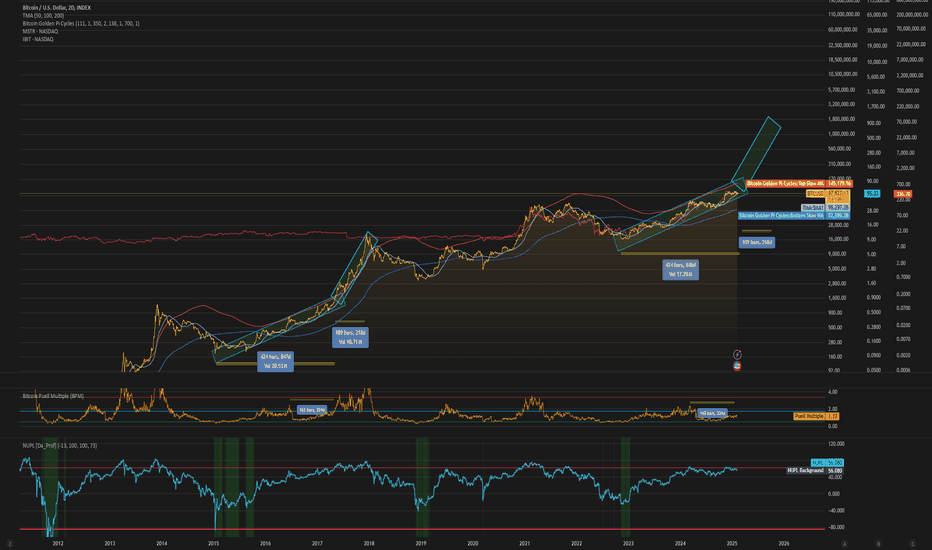This screenshot has width=932, height=550.
Task: Click the lightning bolt event icon
Action: (x=737, y=354)
